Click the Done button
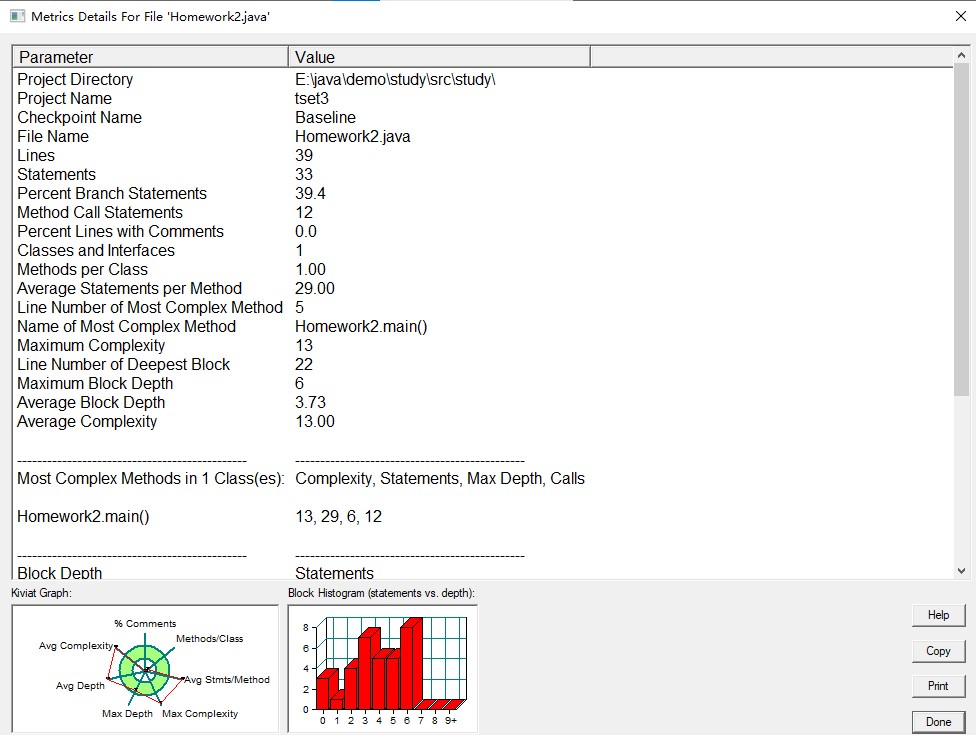This screenshot has height=735, width=976. point(938,722)
